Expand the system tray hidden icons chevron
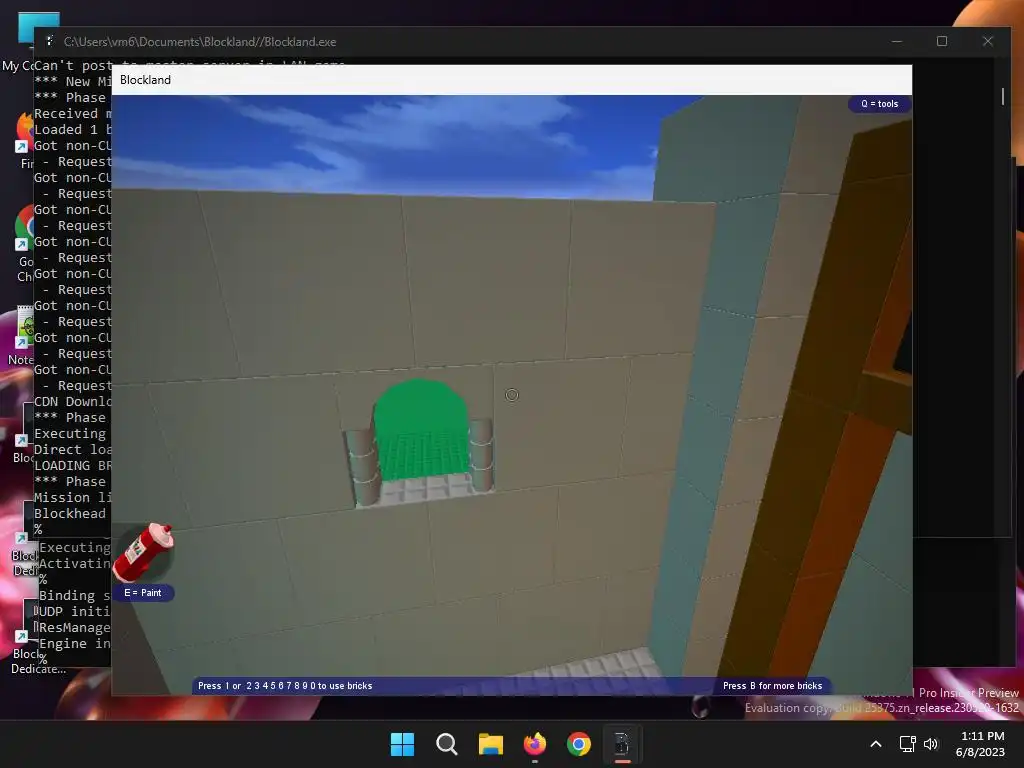The width and height of the screenshot is (1024, 768). tap(876, 744)
